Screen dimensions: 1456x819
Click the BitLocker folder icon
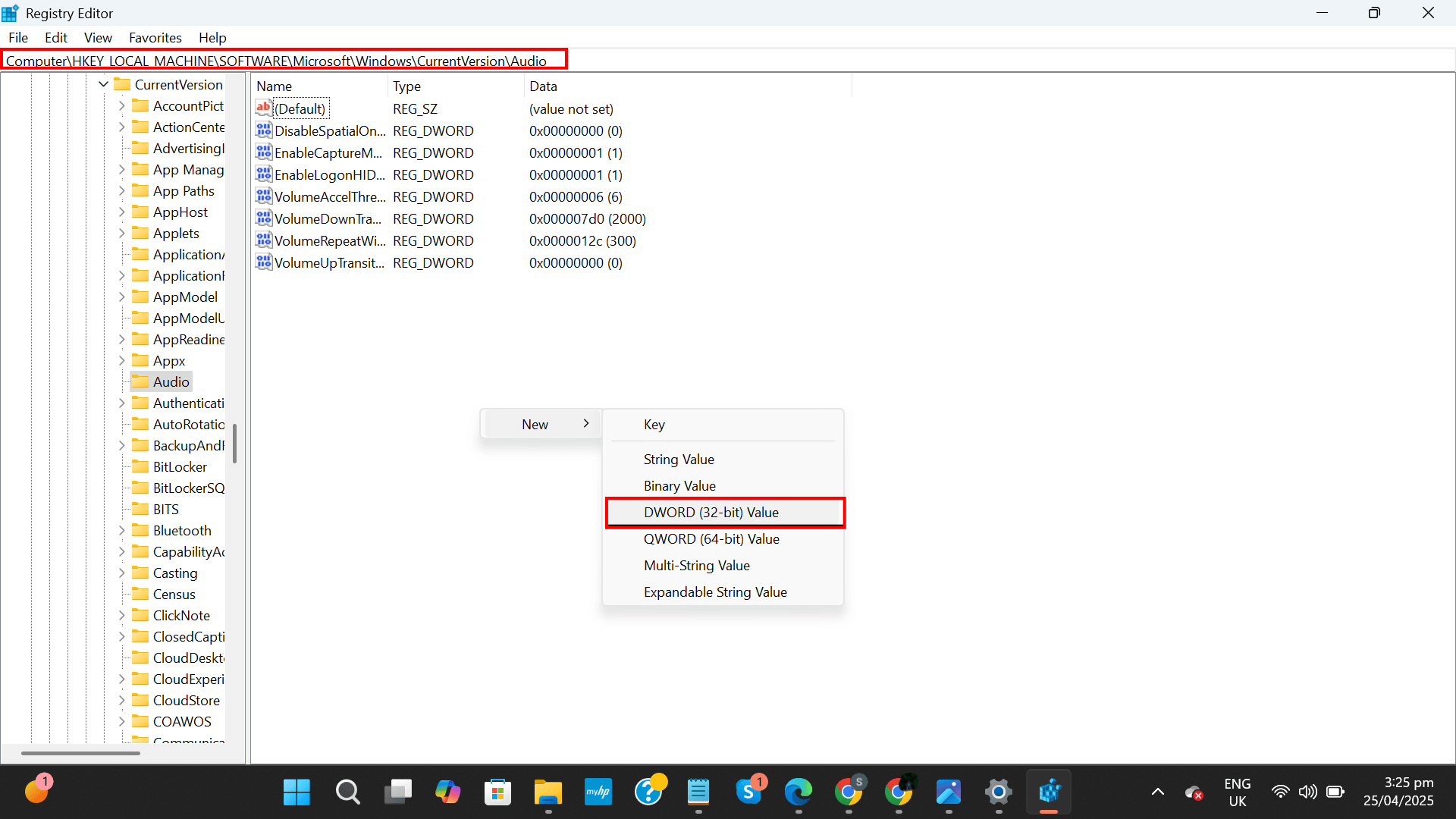click(141, 466)
